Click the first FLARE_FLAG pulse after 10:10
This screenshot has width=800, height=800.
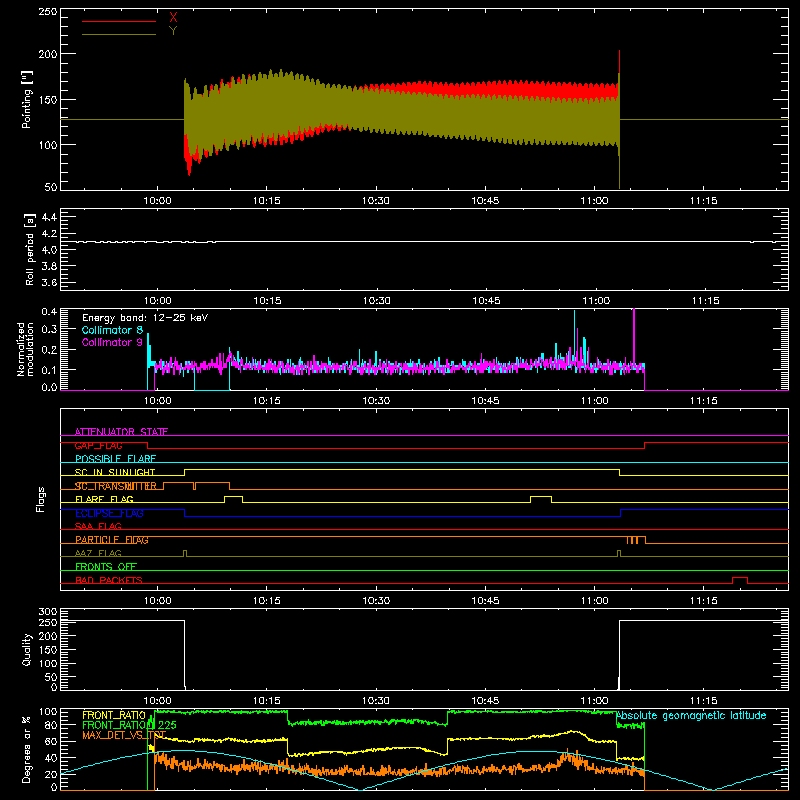[x=234, y=499]
